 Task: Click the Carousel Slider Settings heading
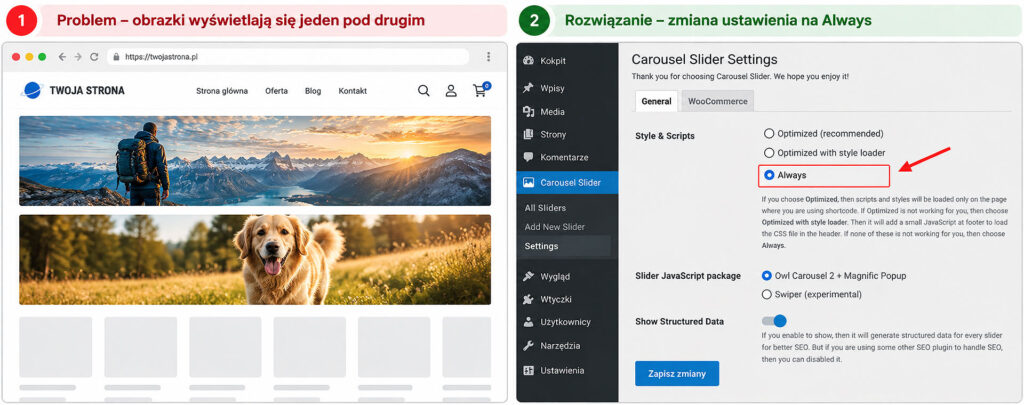tap(705, 59)
